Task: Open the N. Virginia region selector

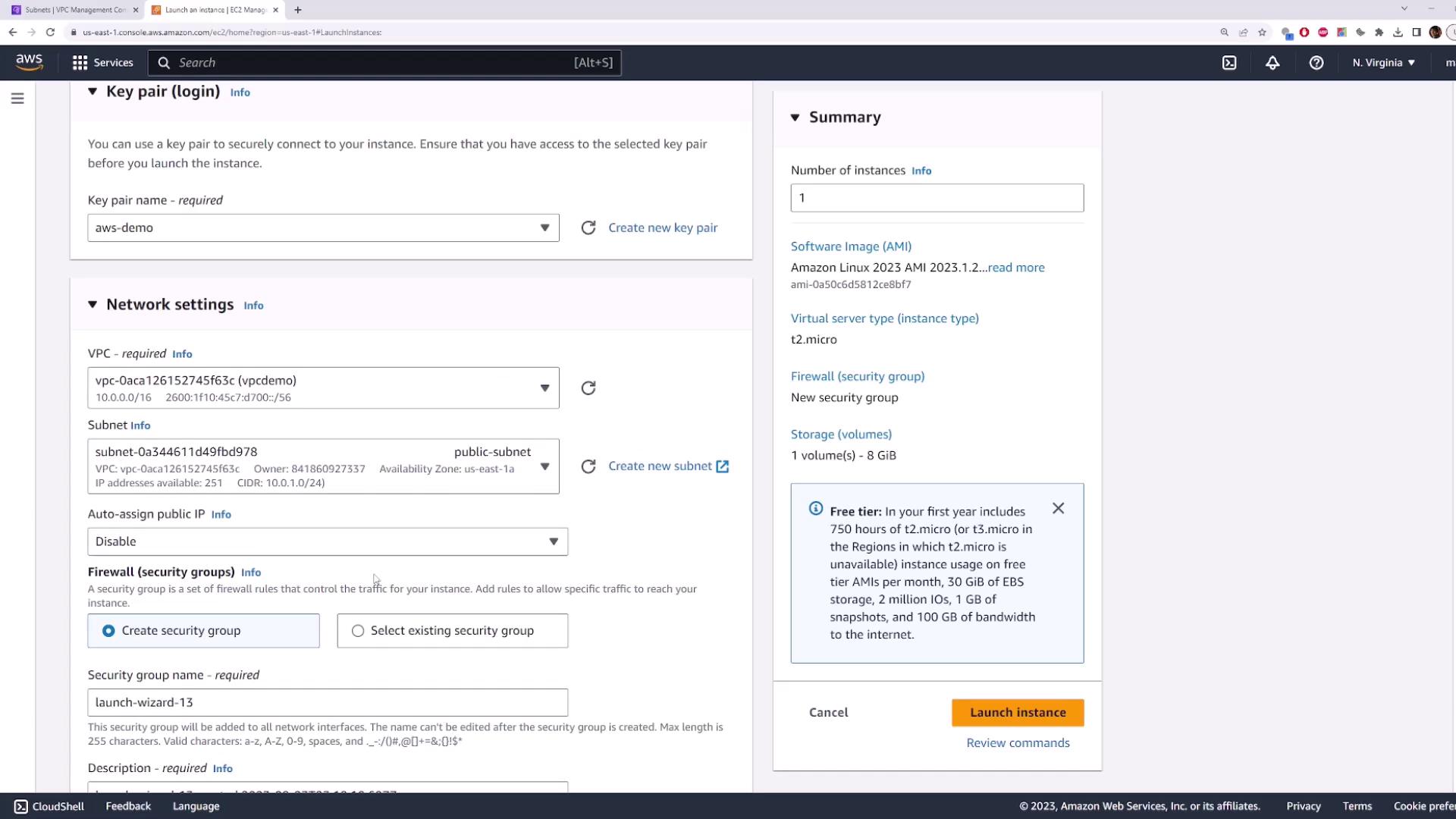Action: 1383,63
